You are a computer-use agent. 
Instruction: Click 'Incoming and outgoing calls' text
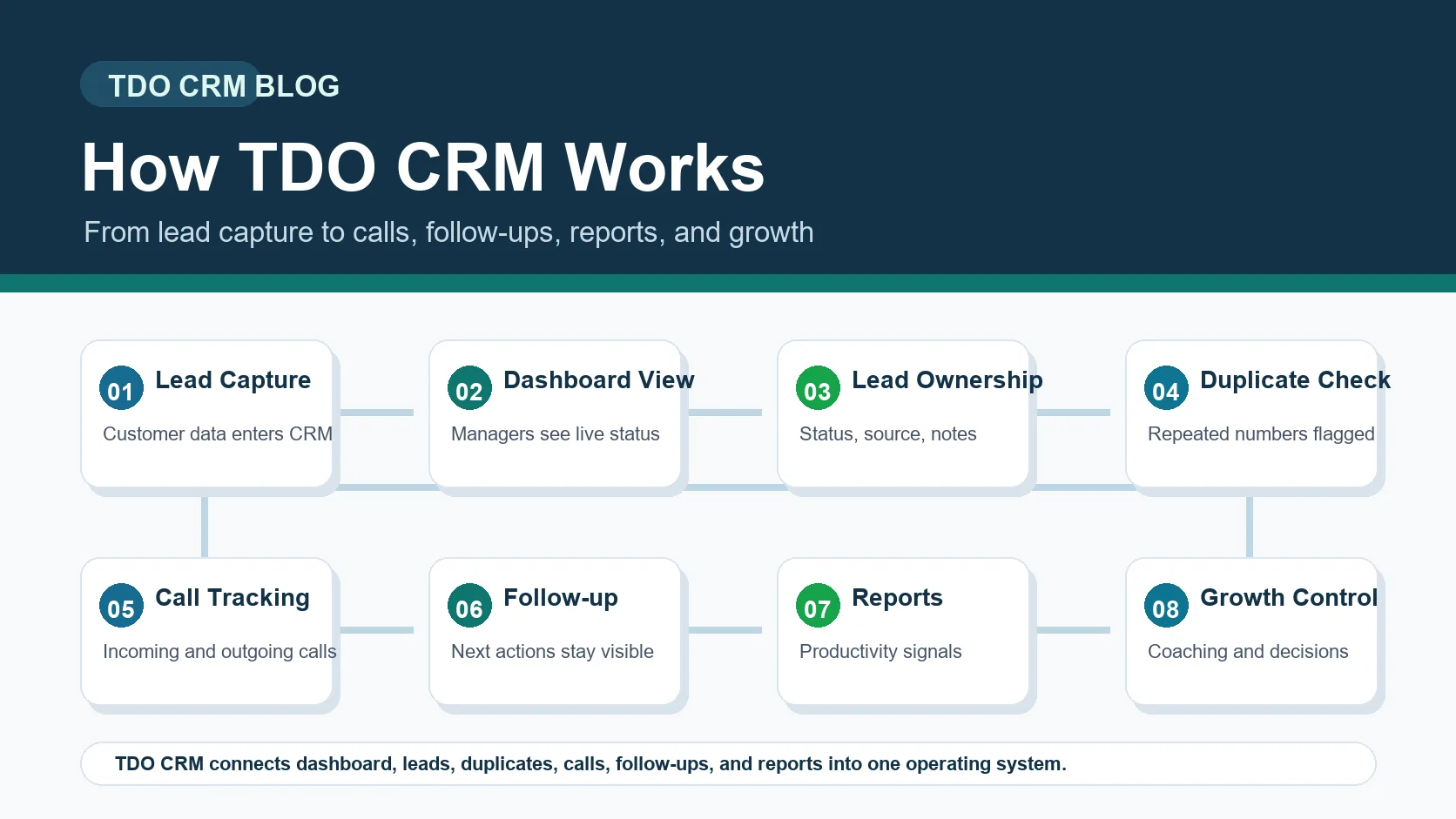tap(219, 651)
